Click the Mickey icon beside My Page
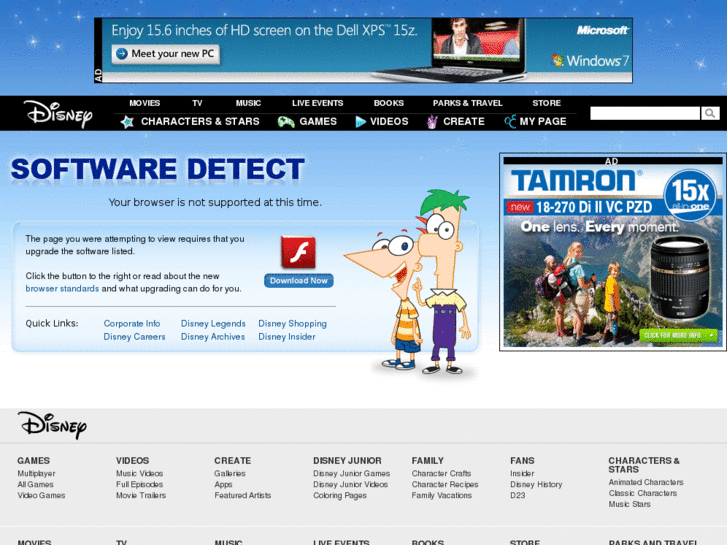The height and width of the screenshot is (545, 727). point(510,122)
